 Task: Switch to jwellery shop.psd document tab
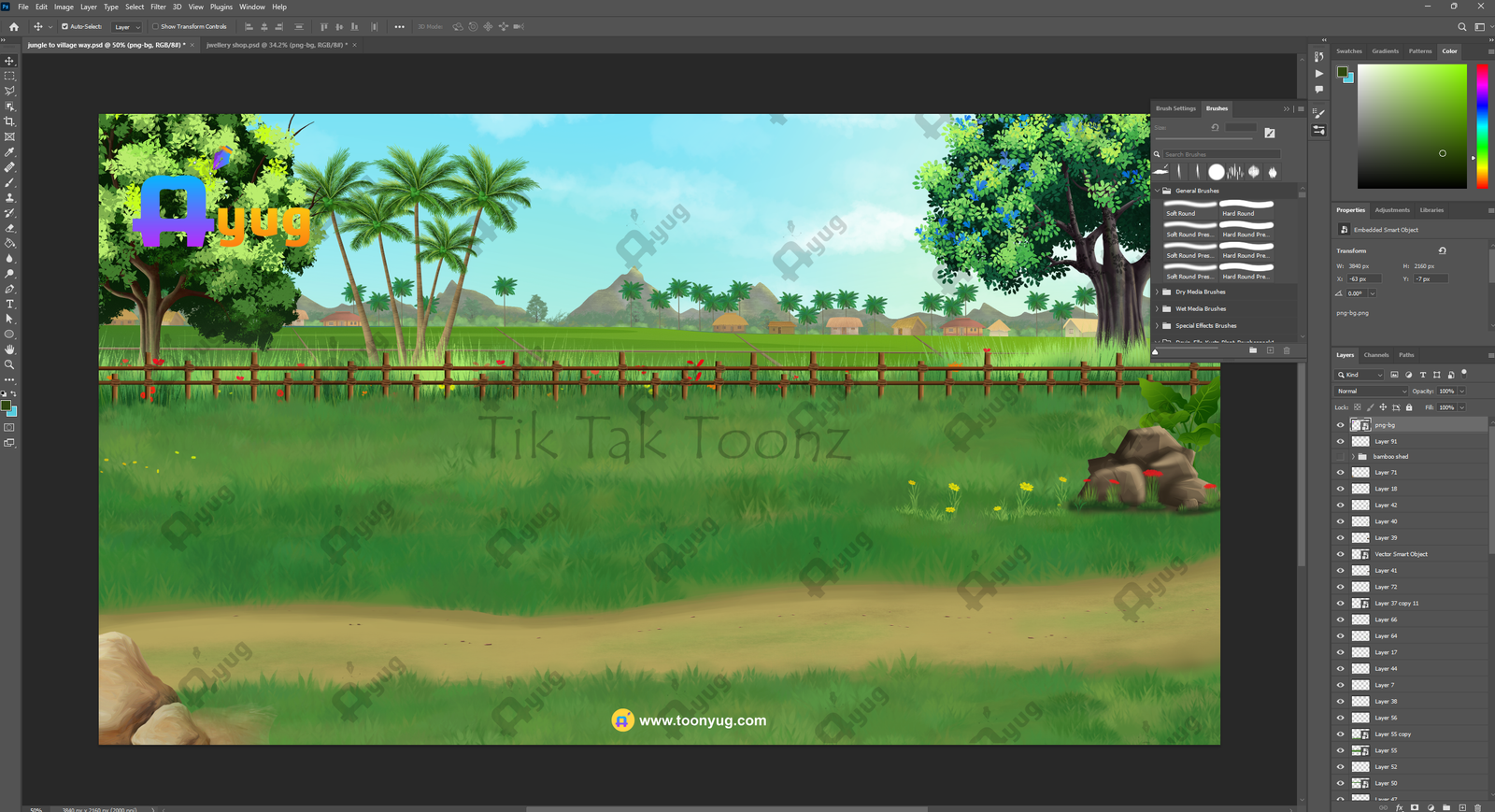[276, 45]
